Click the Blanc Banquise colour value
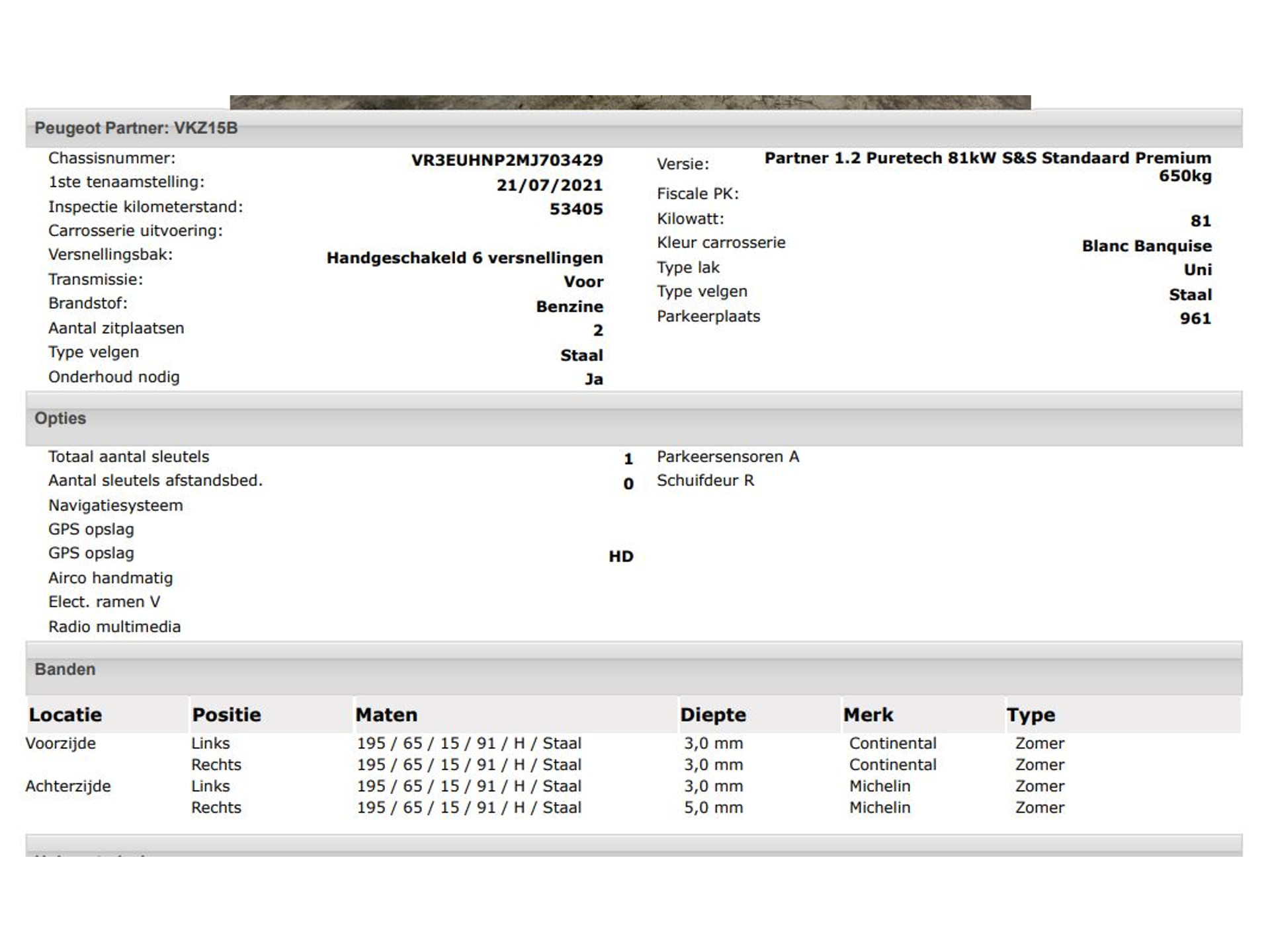This screenshot has height=952, width=1270. point(1146,246)
